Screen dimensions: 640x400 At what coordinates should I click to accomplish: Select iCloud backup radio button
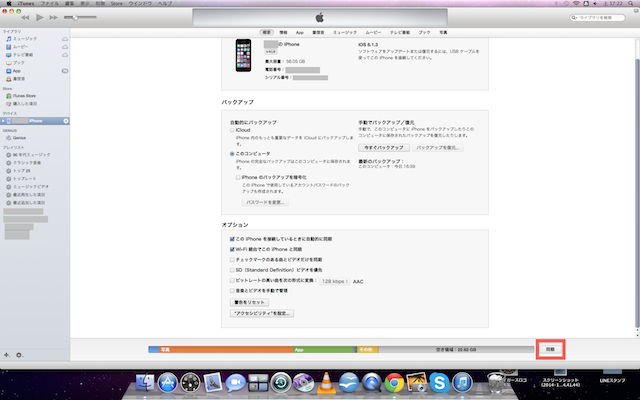(x=232, y=130)
